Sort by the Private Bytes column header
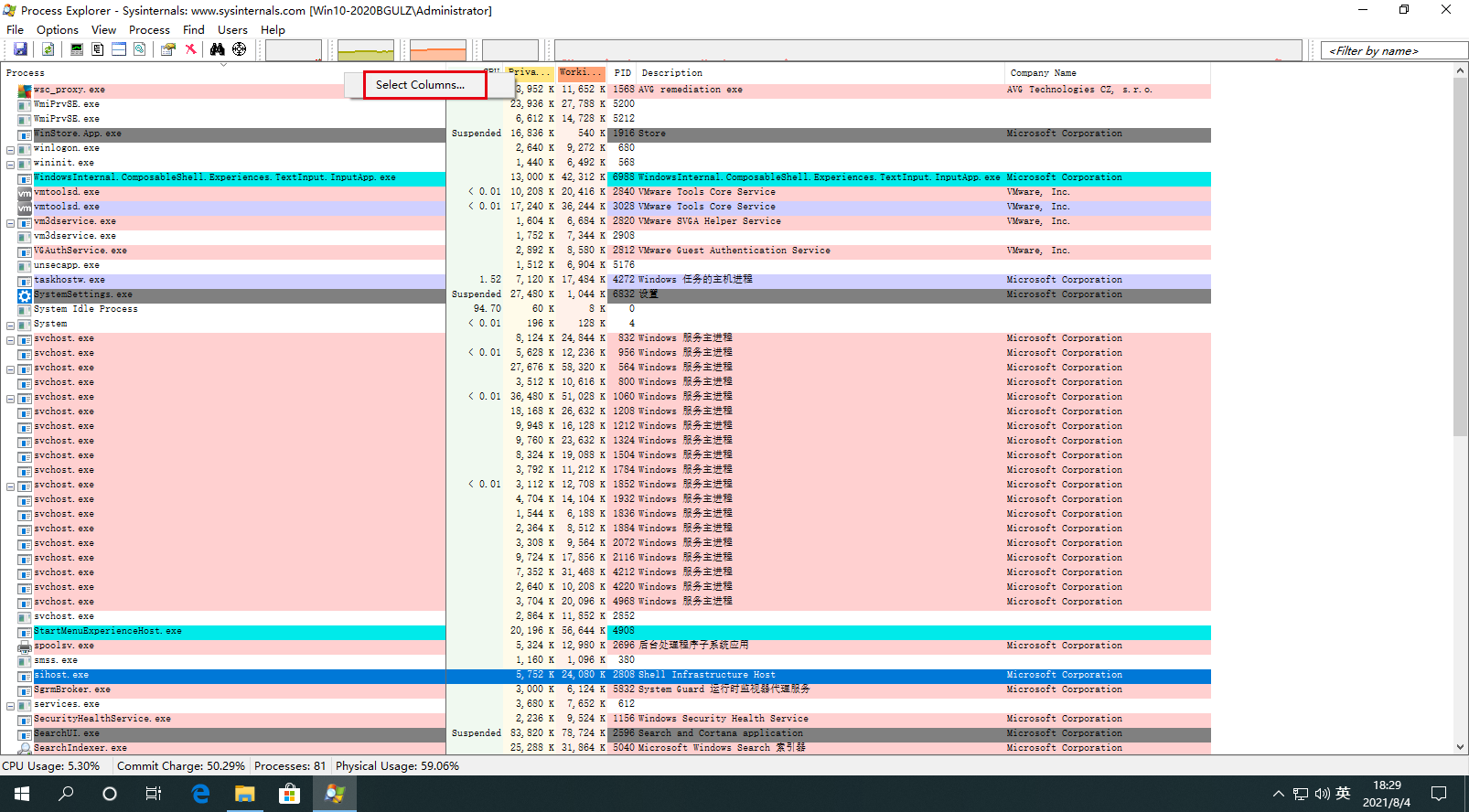 529,72
